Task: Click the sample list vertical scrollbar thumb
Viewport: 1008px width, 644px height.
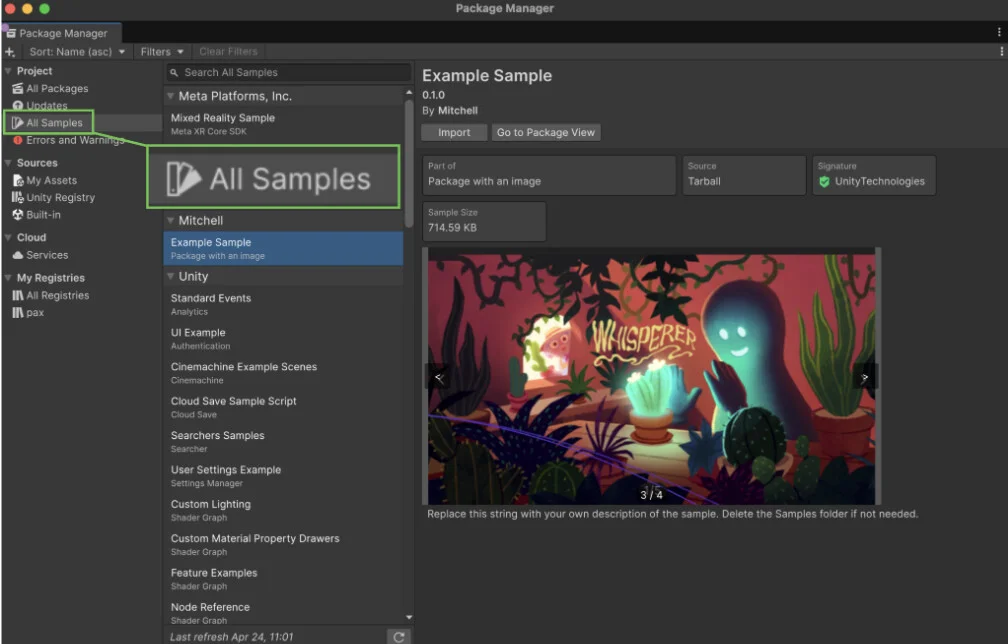Action: 409,163
